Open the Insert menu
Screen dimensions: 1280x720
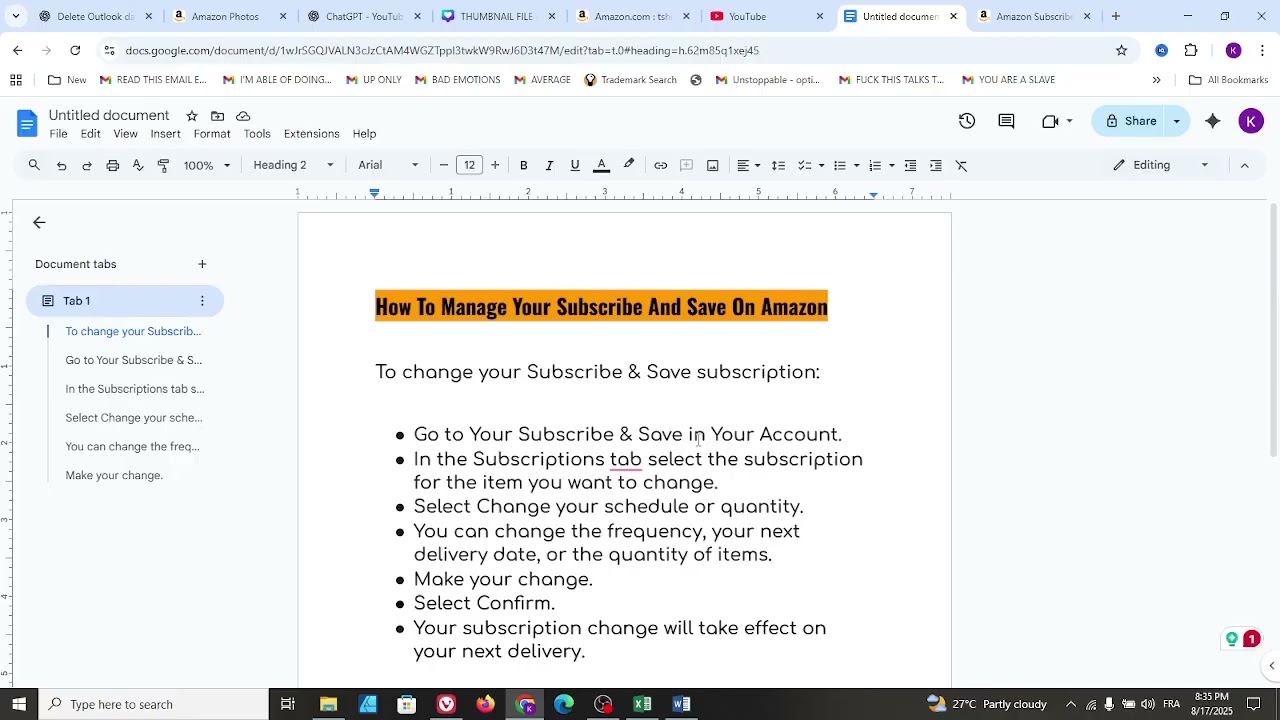[165, 134]
